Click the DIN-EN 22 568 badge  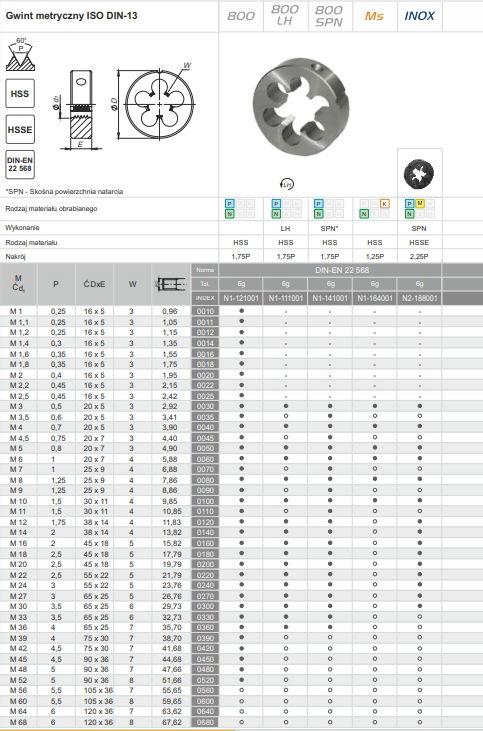point(20,165)
